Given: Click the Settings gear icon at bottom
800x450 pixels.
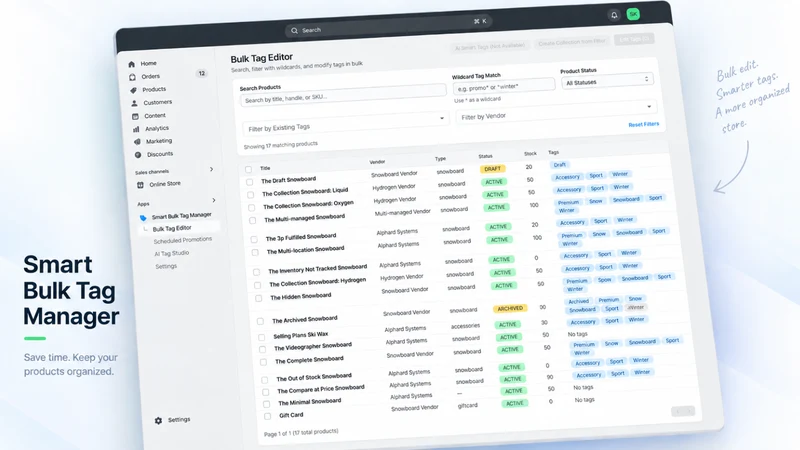Looking at the screenshot, I should 158,420.
